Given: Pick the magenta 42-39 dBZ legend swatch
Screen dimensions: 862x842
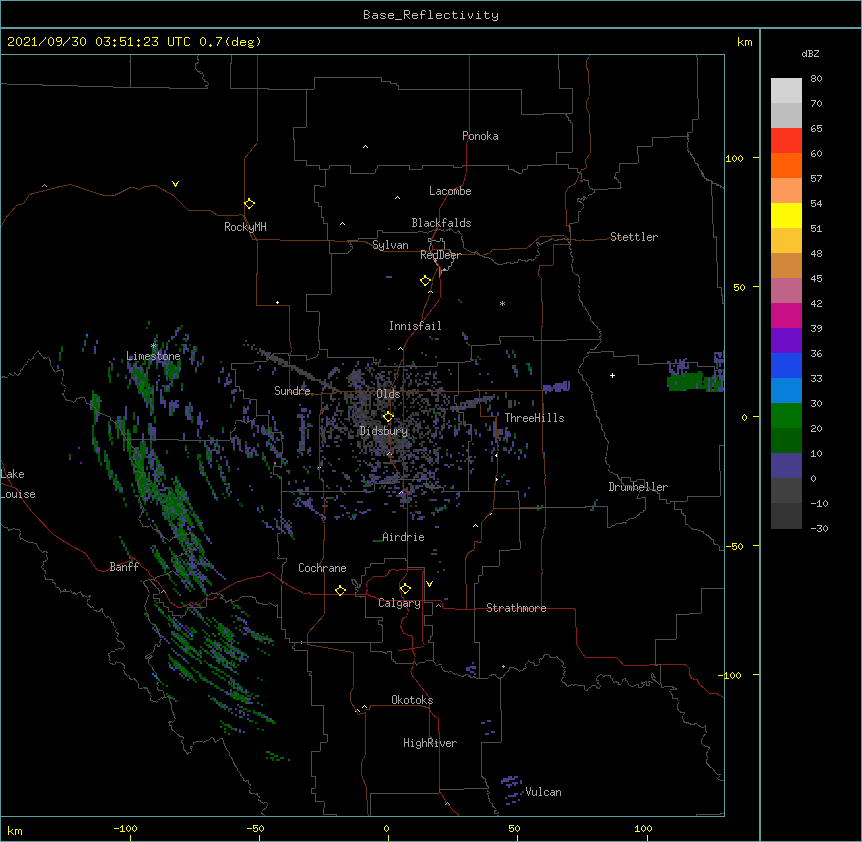Looking at the screenshot, I should coord(786,315).
